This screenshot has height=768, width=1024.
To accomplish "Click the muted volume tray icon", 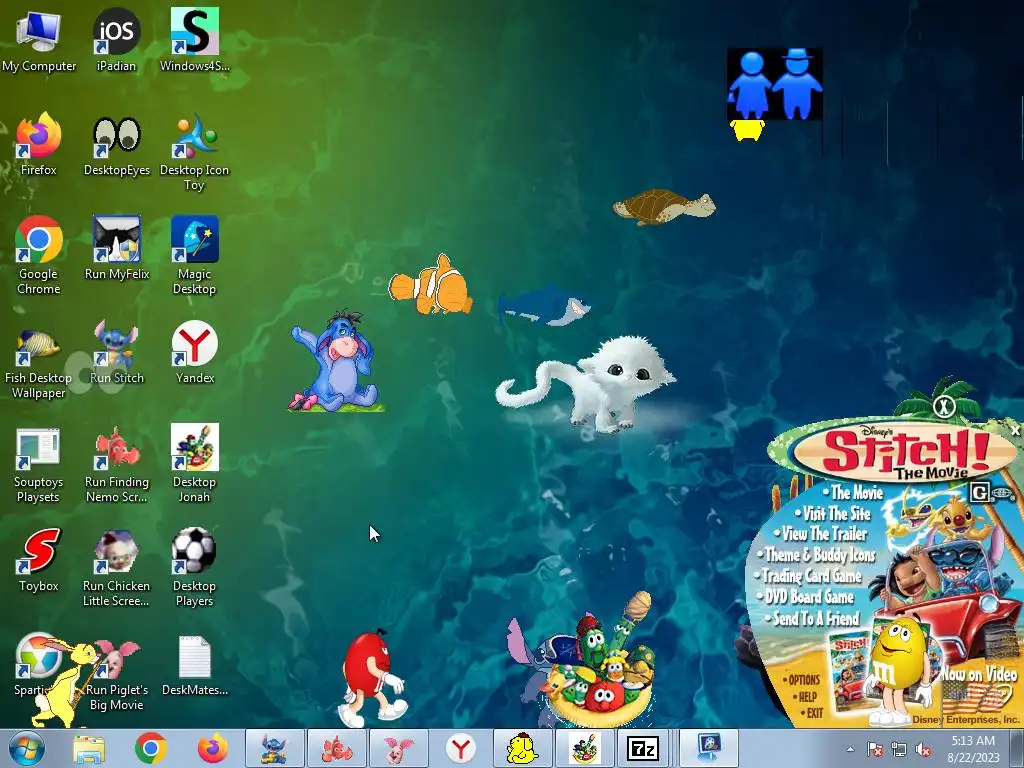I will 923,749.
